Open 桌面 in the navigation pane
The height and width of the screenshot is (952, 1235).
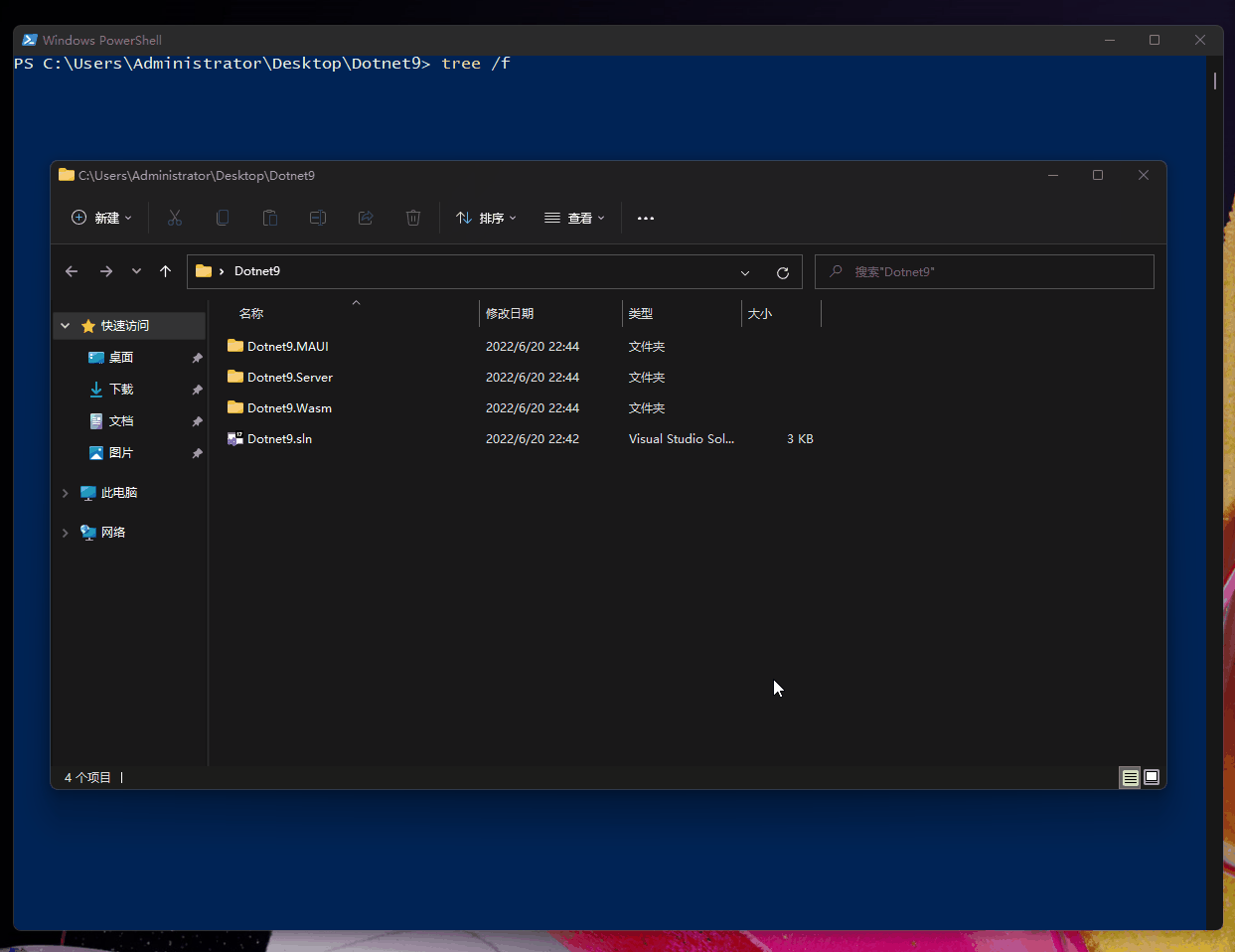(121, 358)
